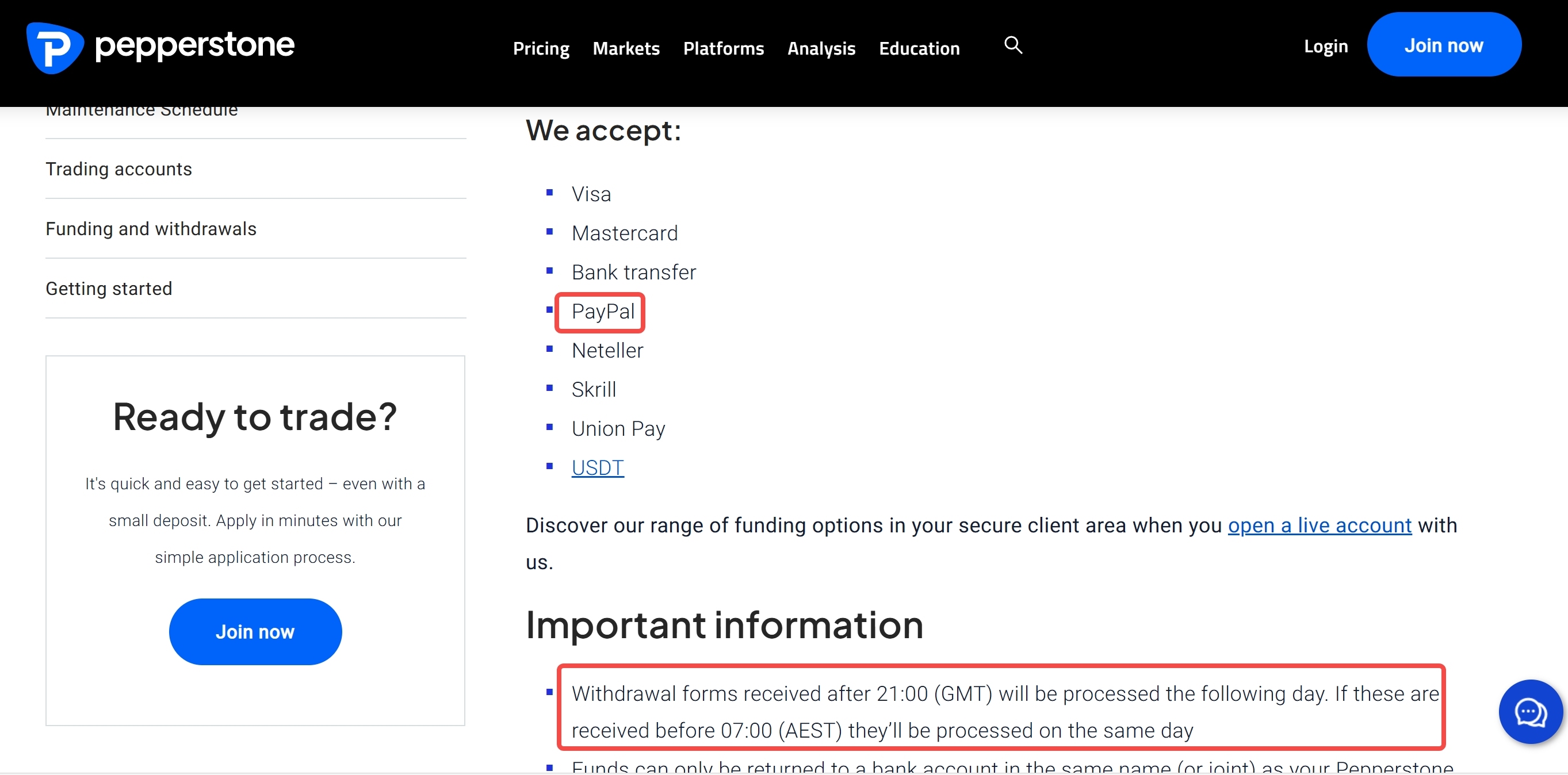Select the Neteller list item

(x=607, y=350)
